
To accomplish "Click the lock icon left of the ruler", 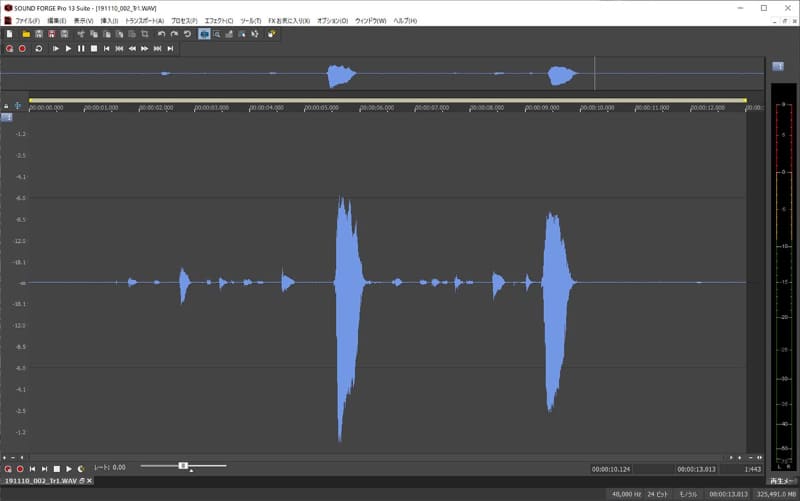I will [6, 106].
